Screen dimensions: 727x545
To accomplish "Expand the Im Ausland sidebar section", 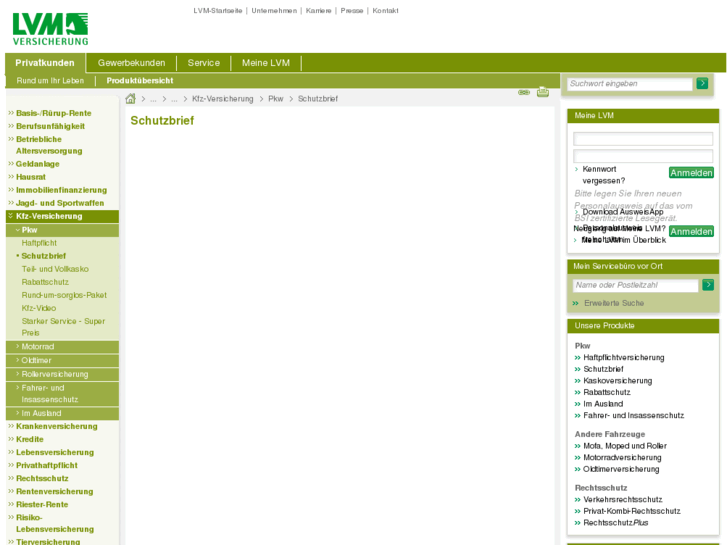I will (x=62, y=413).
